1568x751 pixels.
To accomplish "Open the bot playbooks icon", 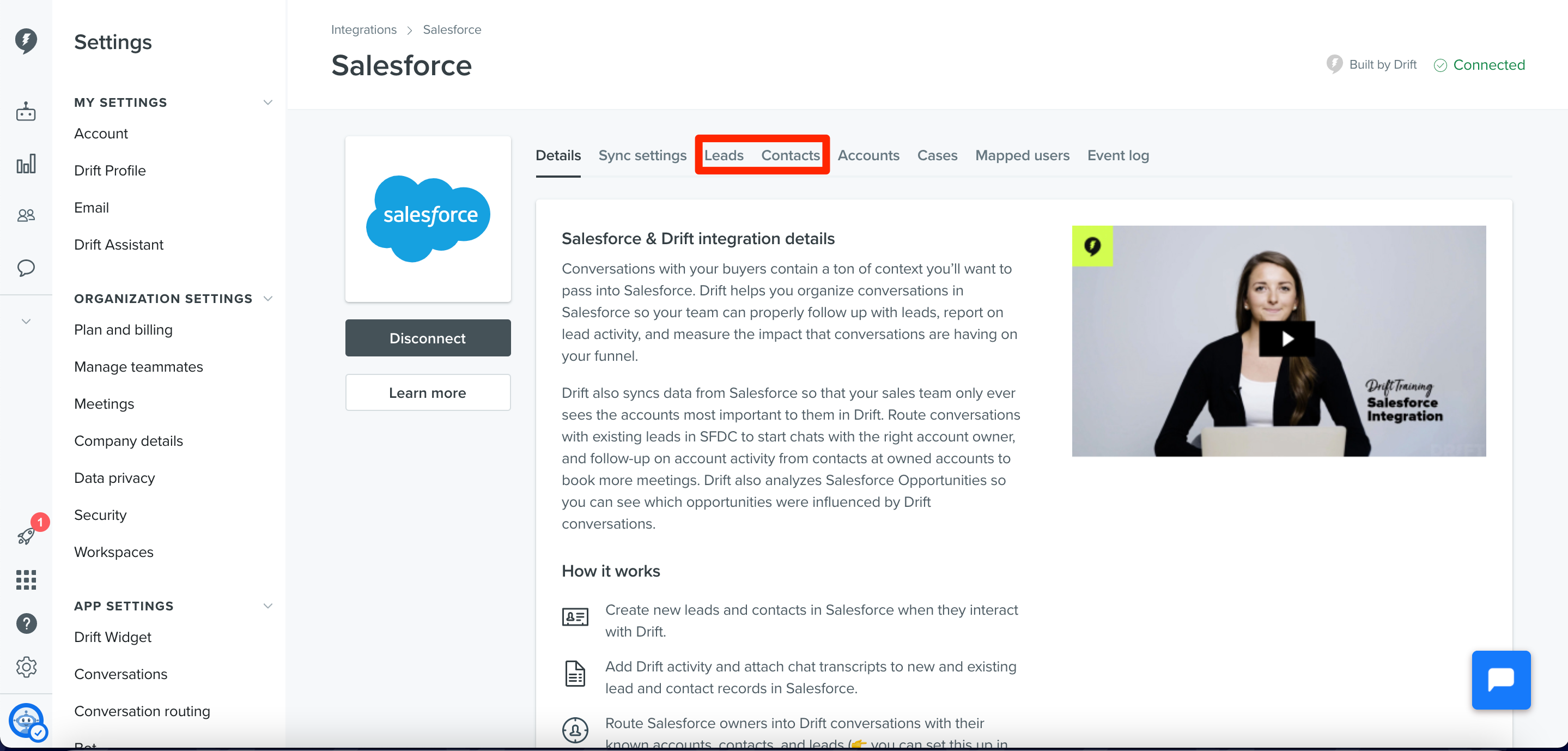I will coord(26,112).
